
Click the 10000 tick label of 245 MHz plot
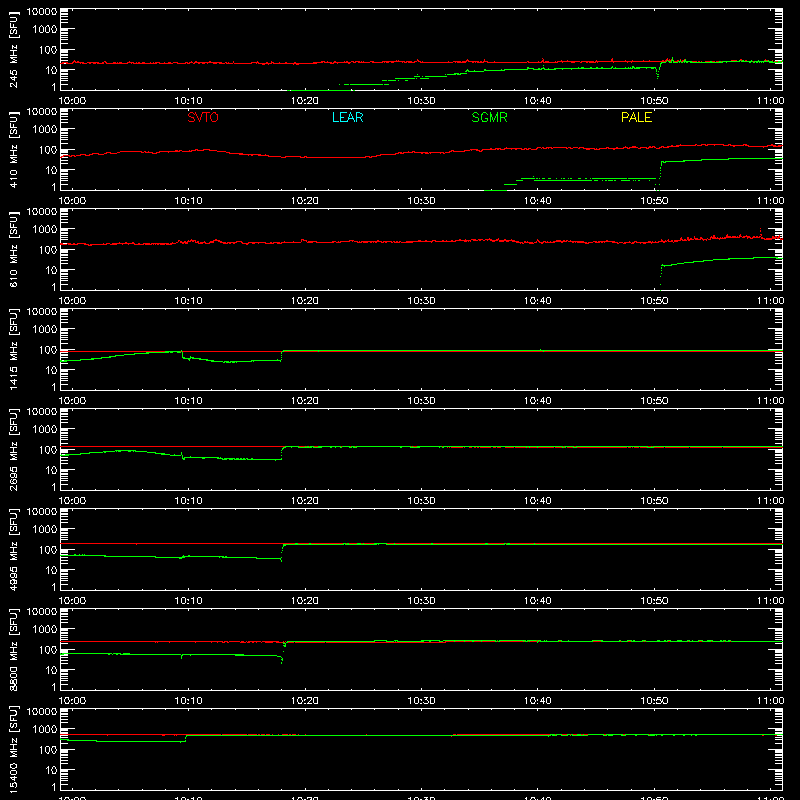[42, 12]
